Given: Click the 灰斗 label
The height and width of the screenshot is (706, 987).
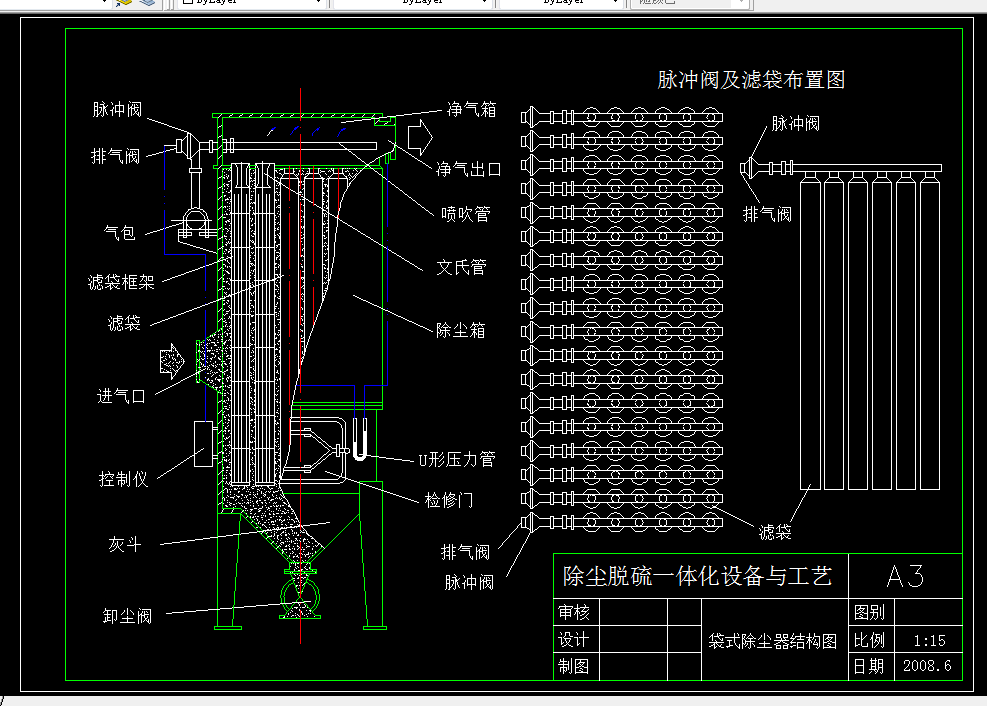Looking at the screenshot, I should [125, 544].
